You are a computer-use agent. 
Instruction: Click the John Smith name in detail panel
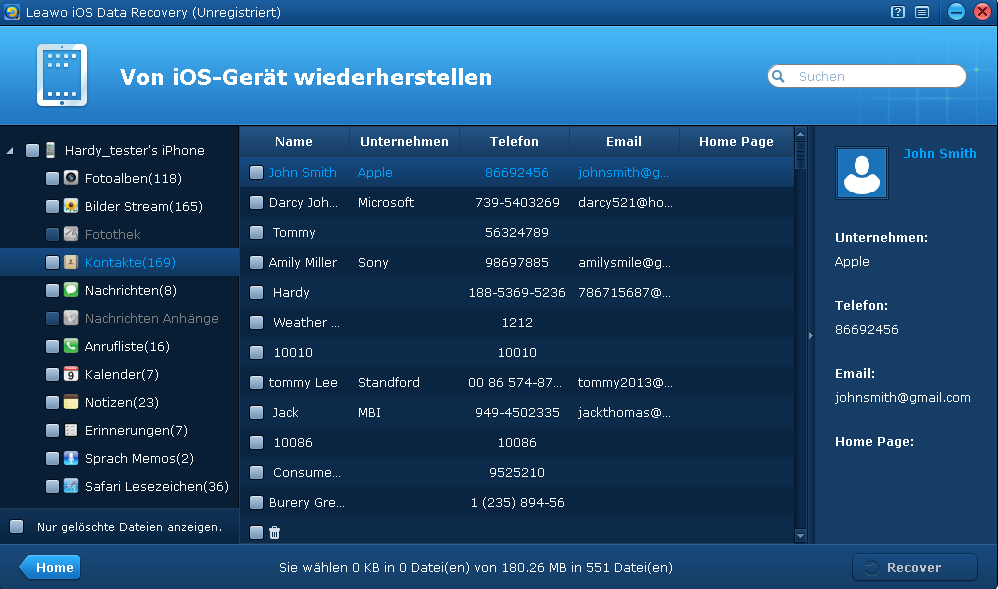coord(939,153)
